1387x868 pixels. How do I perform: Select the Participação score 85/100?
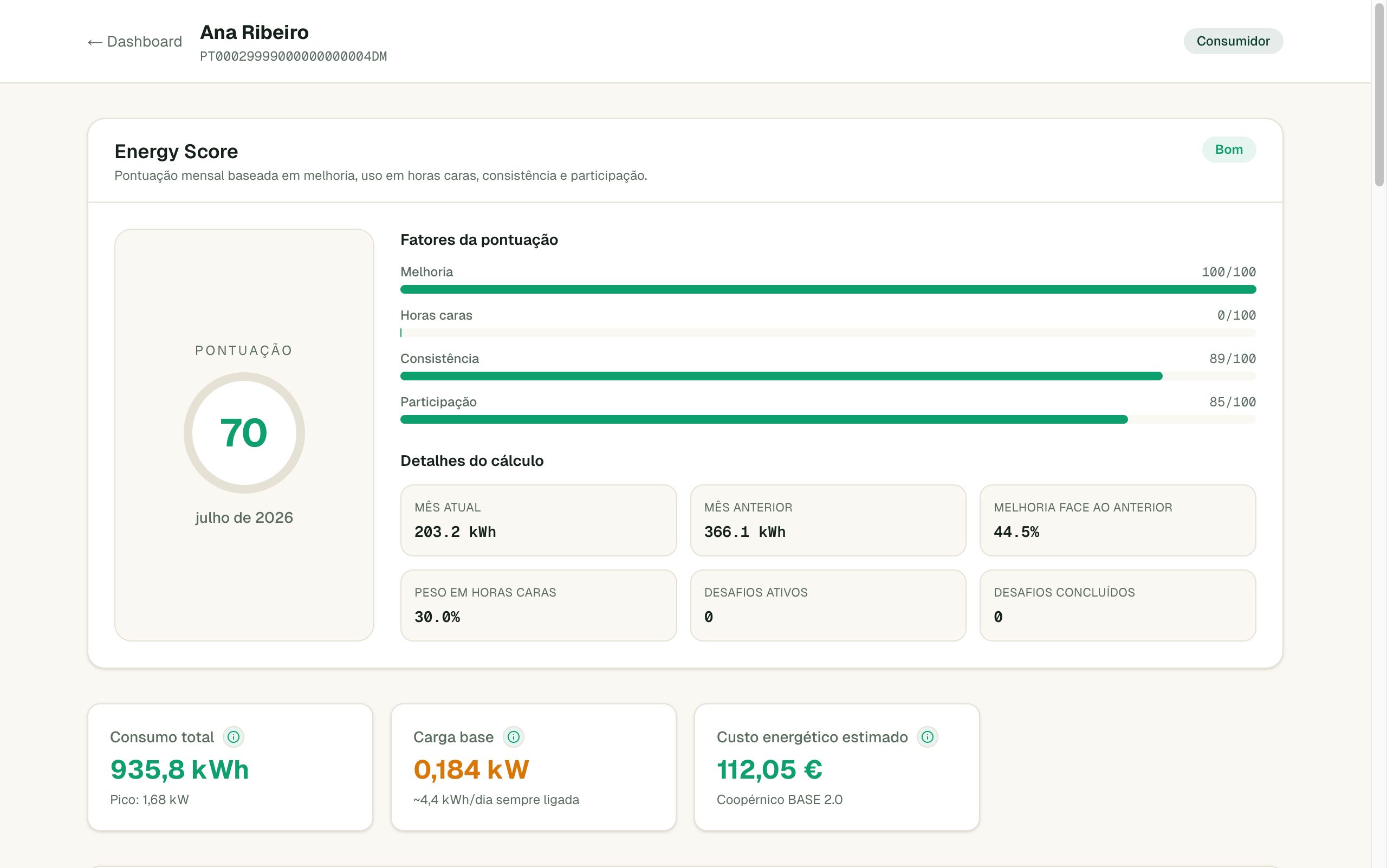1233,403
